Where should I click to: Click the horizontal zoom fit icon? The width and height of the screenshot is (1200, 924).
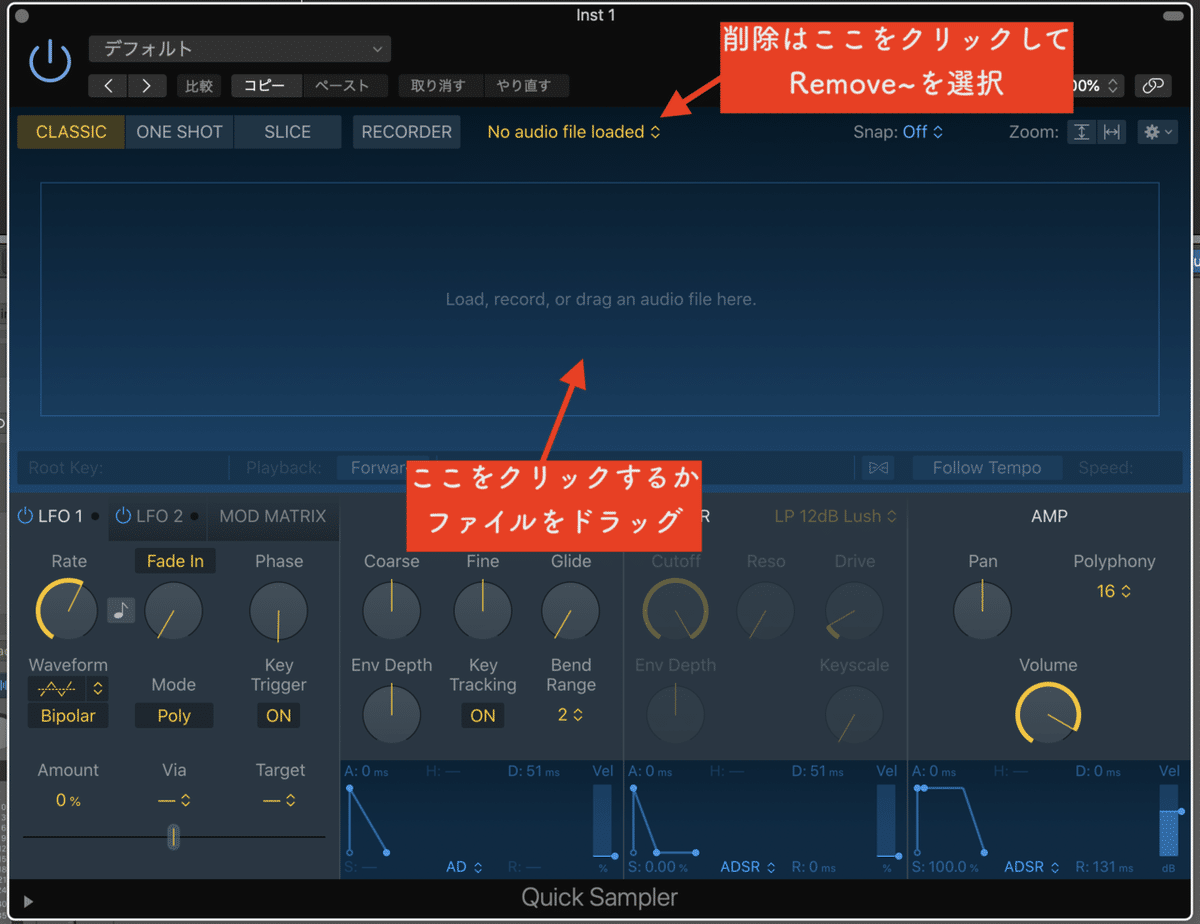pyautogui.click(x=1111, y=132)
